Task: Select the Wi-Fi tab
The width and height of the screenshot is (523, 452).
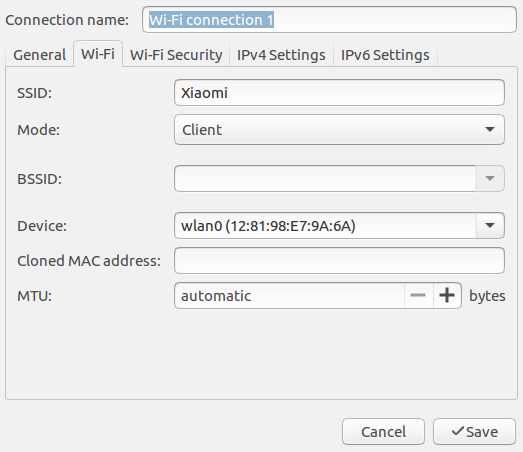Action: 98,54
